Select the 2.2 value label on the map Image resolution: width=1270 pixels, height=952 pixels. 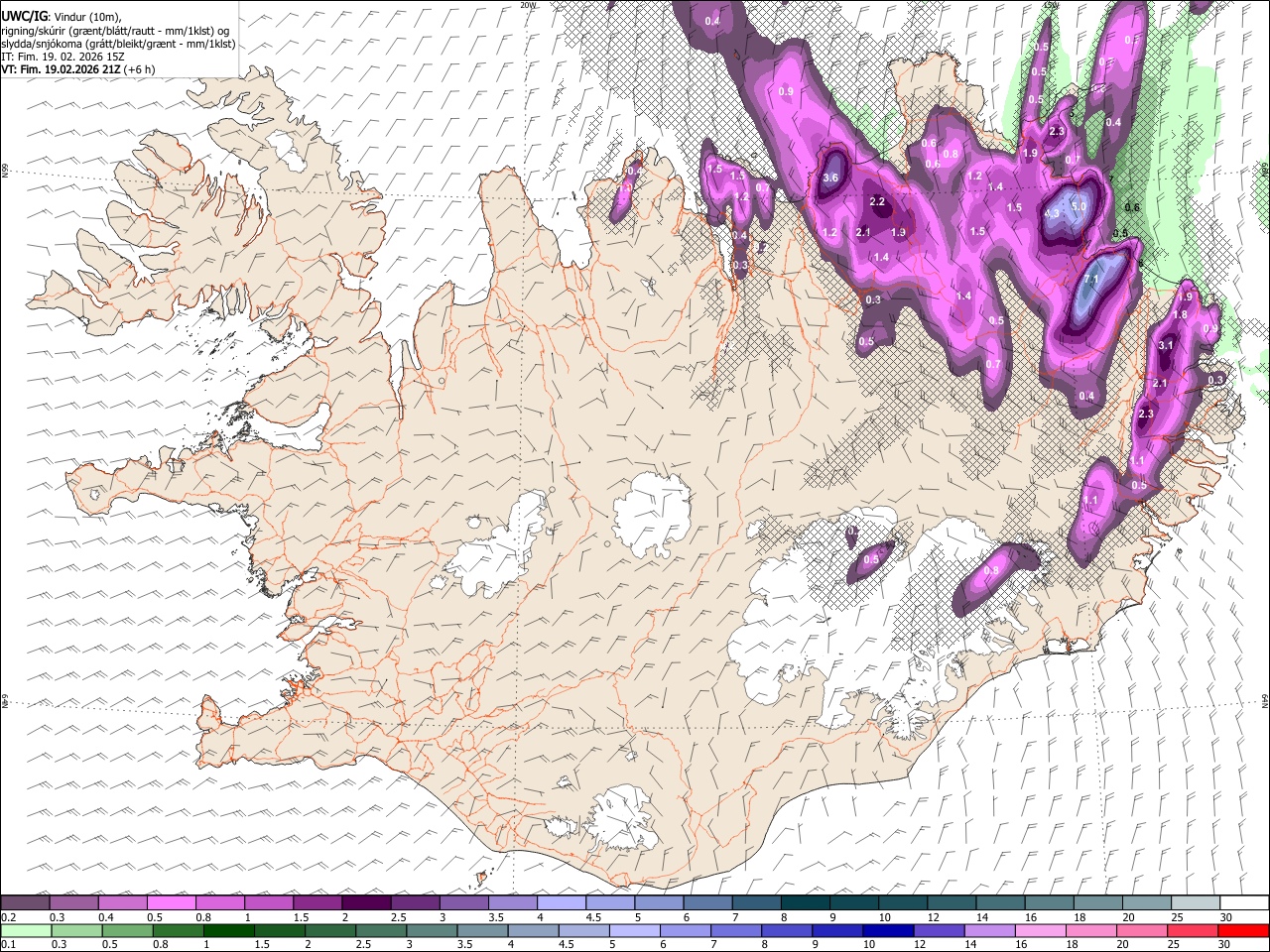877,201
